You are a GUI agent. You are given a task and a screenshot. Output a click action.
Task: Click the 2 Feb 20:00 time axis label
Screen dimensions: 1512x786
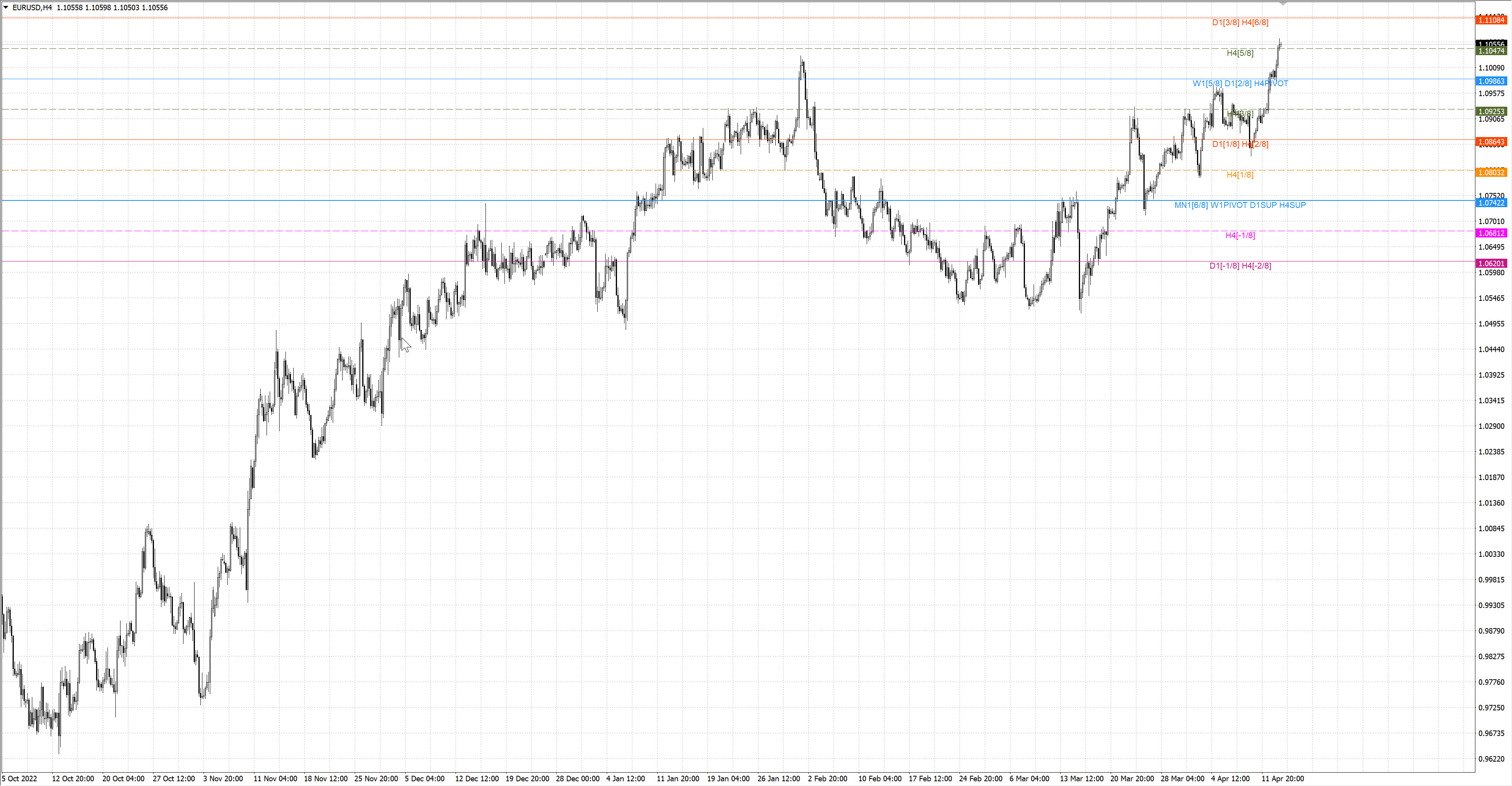click(x=828, y=779)
